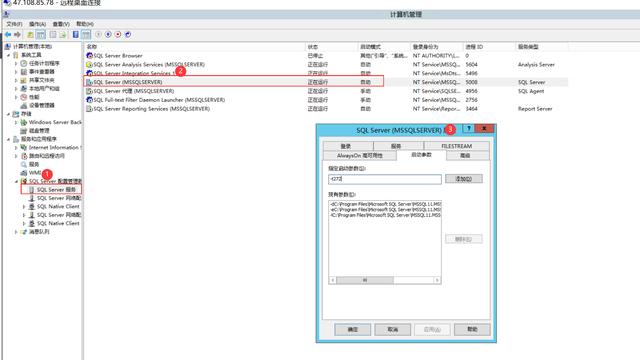The height and width of the screenshot is (360, 640).
Task: Expand the 共享文件夹 tree node
Action: click(16, 80)
